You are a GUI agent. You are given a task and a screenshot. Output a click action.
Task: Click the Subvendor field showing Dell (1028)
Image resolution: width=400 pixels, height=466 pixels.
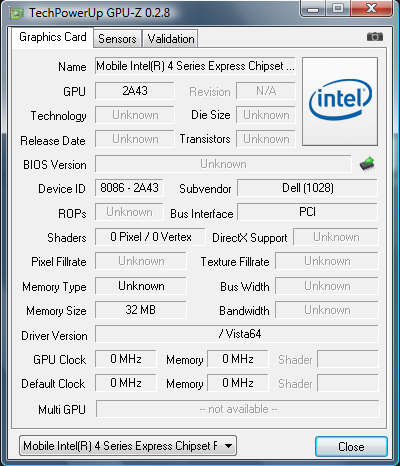point(307,188)
